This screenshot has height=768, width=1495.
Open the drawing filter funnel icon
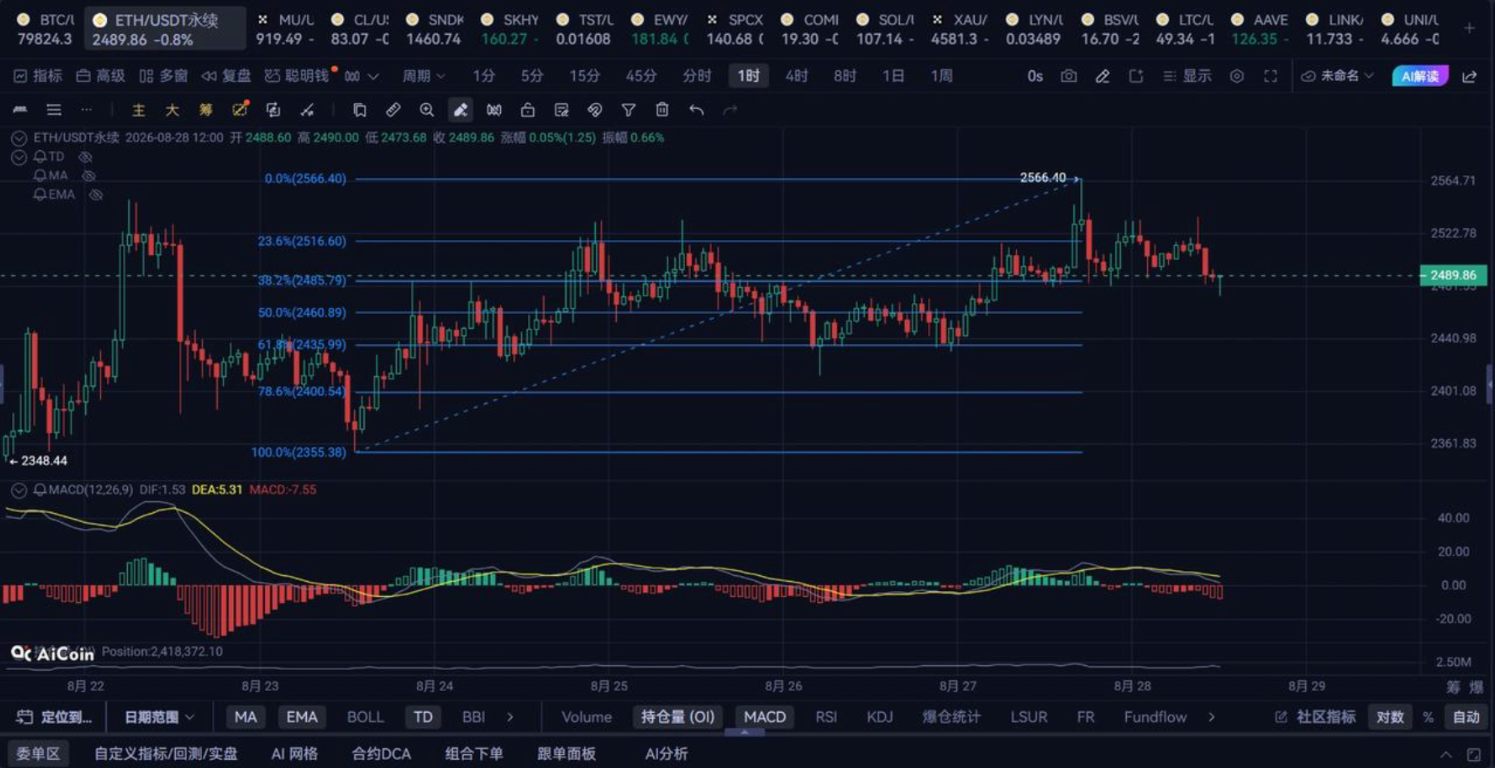[x=628, y=110]
